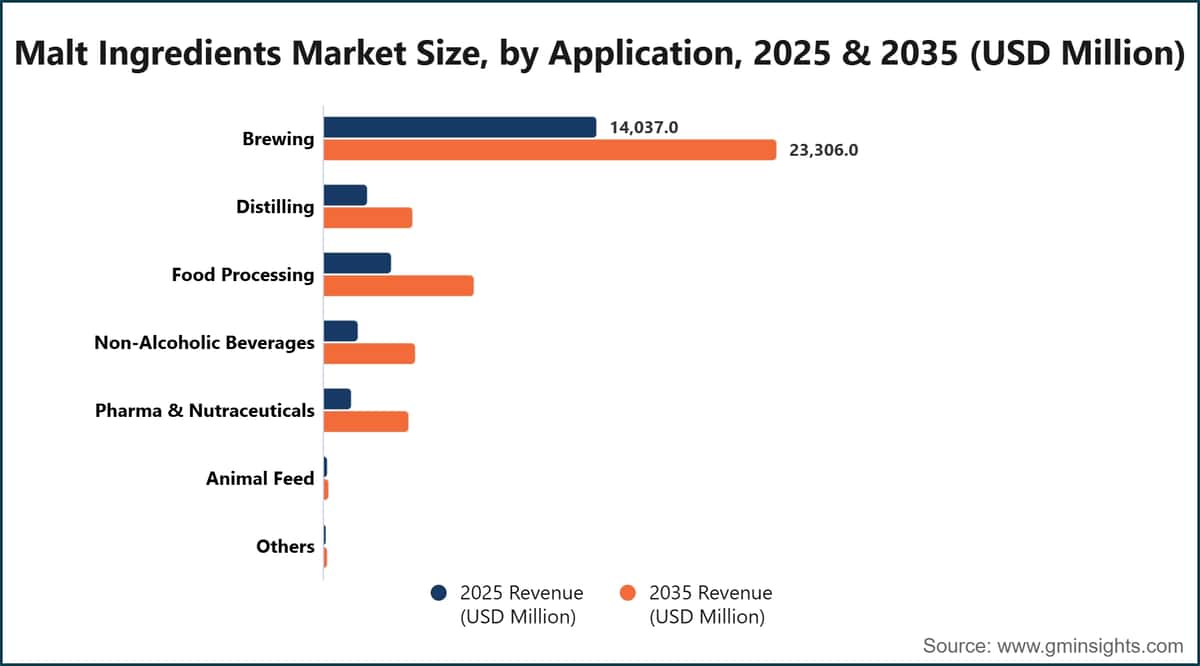Select the Pharma & Nutraceuticals axis label
Image resolution: width=1200 pixels, height=666 pixels.
pos(205,410)
